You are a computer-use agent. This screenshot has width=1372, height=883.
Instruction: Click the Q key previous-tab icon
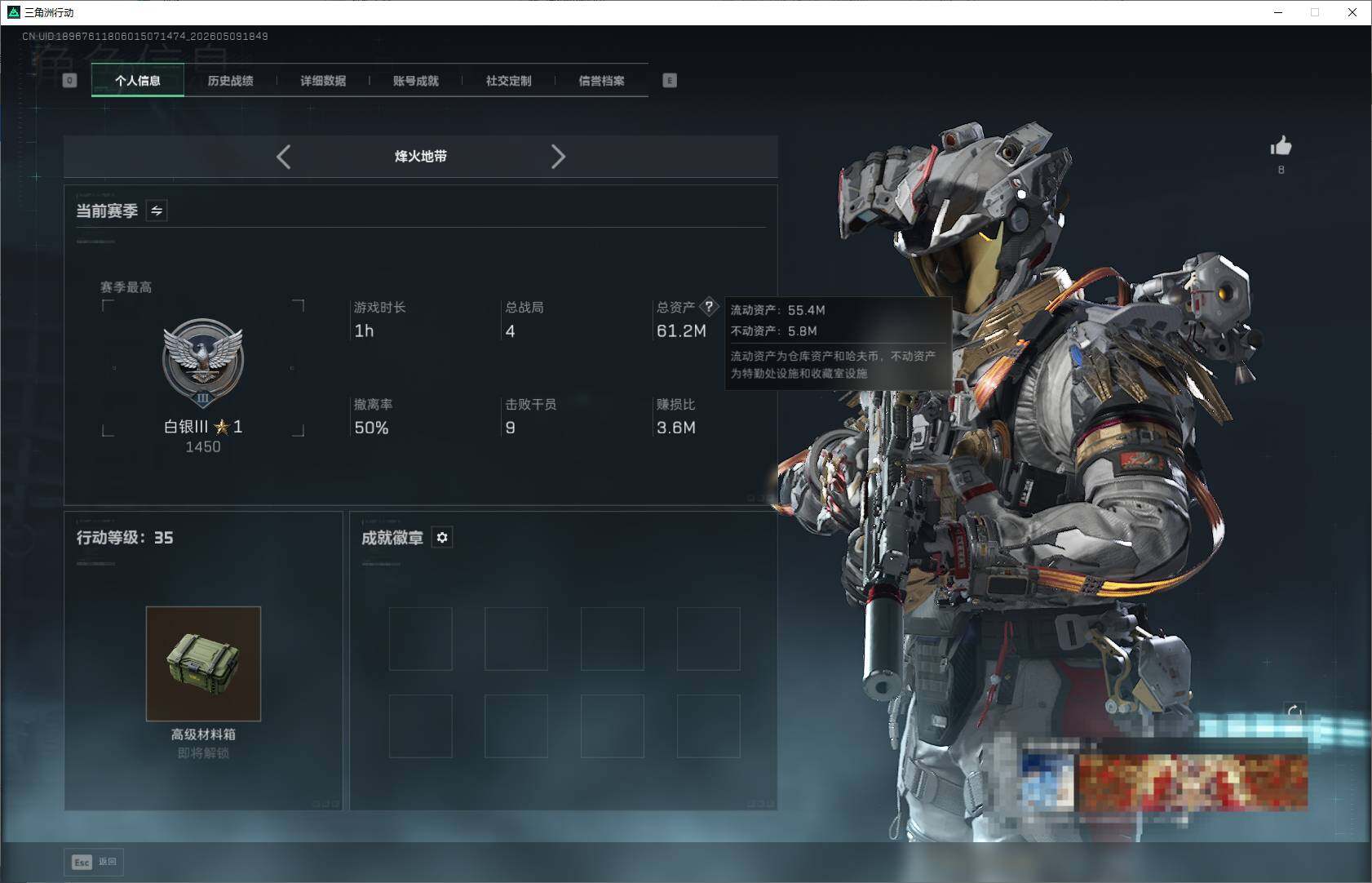(70, 80)
